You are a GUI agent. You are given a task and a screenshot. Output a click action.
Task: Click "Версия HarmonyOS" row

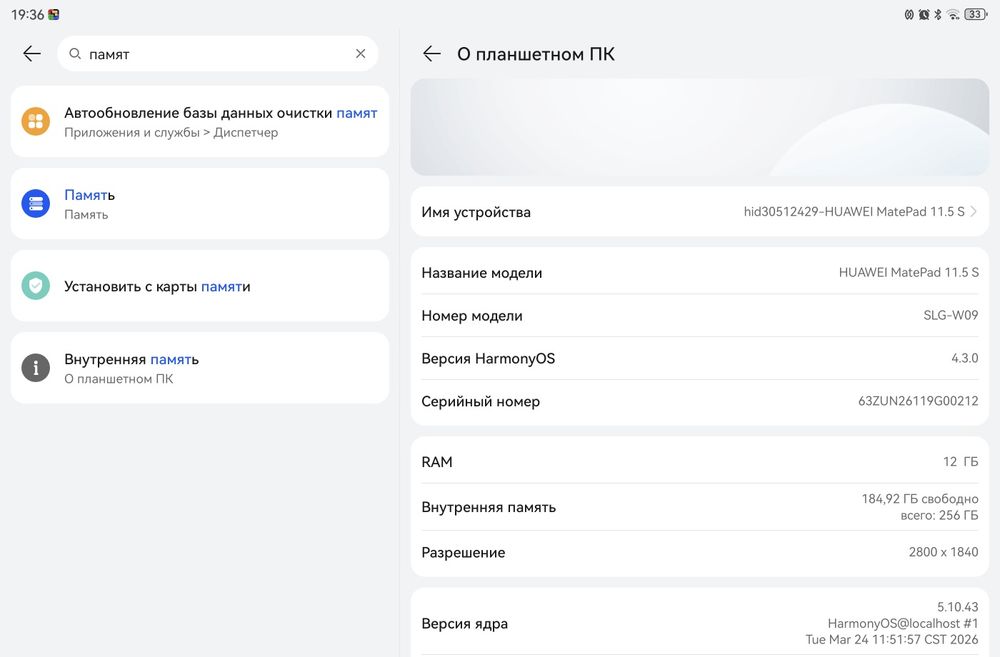coord(700,358)
